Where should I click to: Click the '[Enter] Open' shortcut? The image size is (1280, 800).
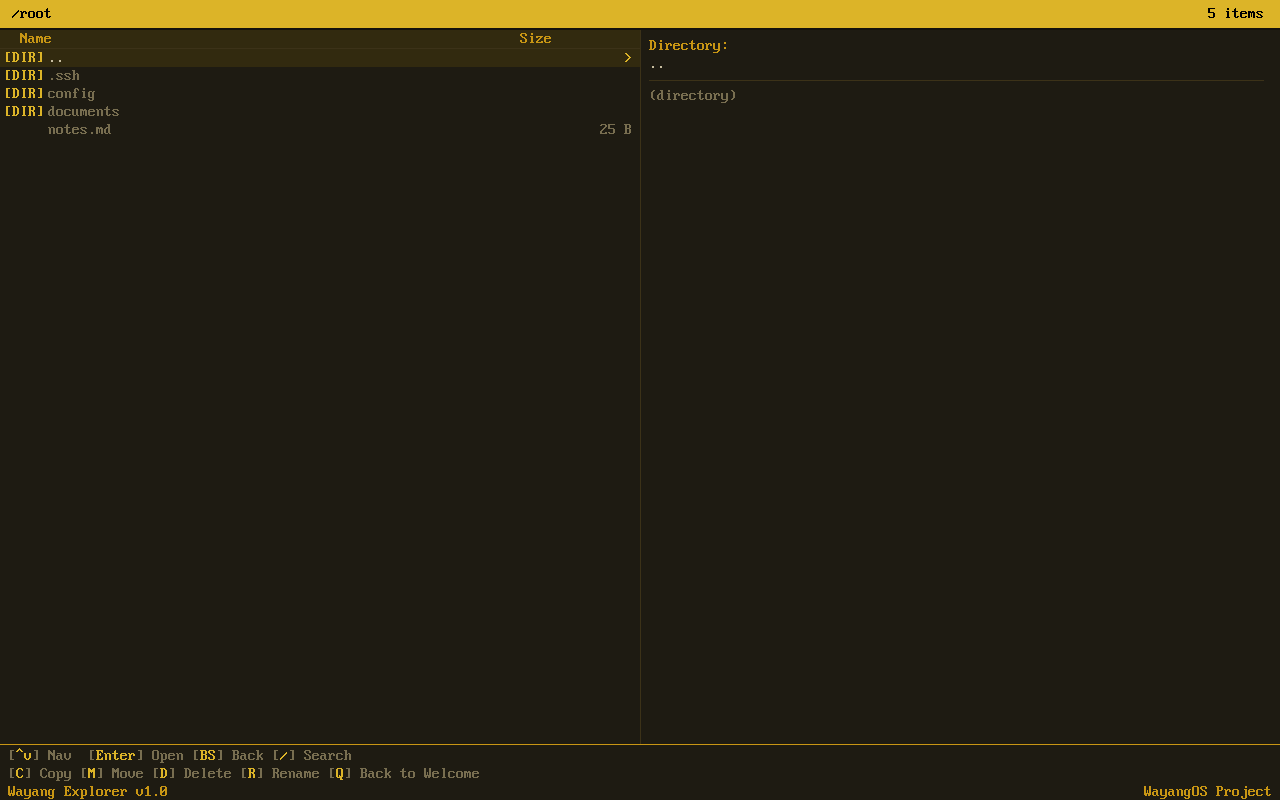pos(137,755)
